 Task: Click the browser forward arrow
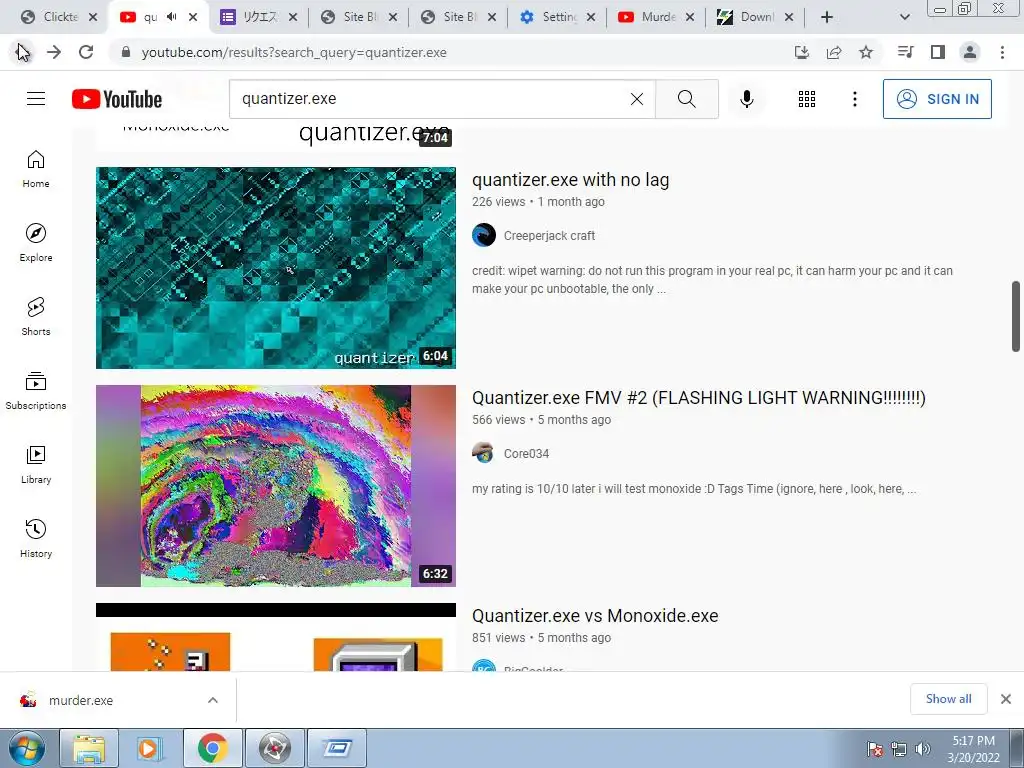pos(54,52)
